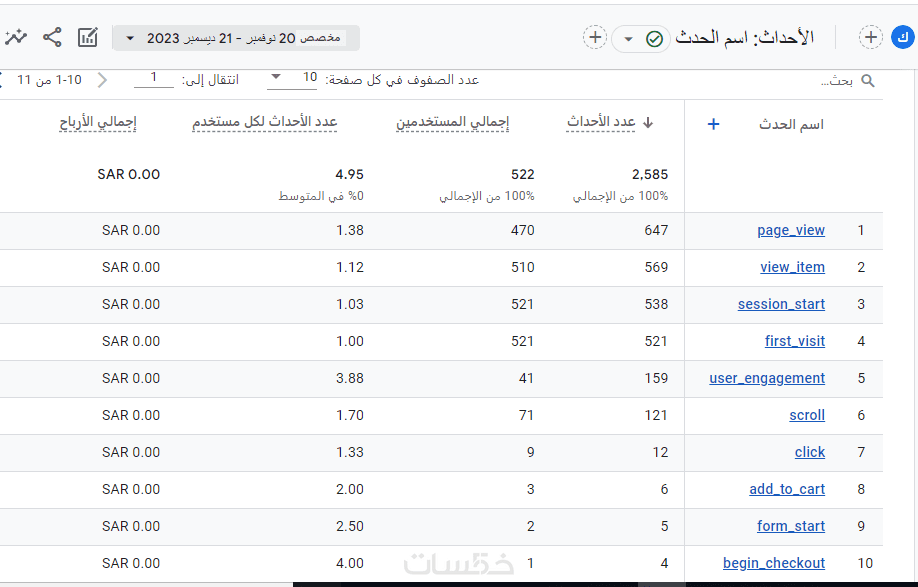Click the search magnifier icon
Image resolution: width=918 pixels, height=587 pixels.
868,81
